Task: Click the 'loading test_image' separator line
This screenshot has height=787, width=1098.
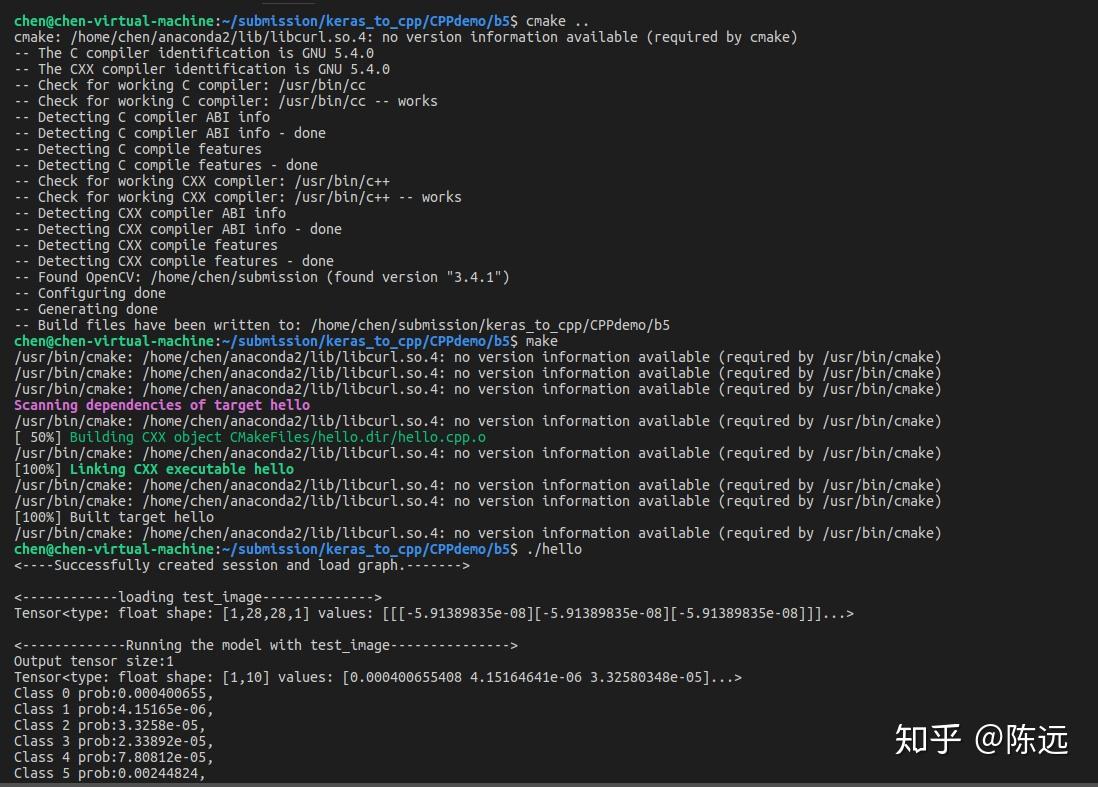Action: [198, 597]
